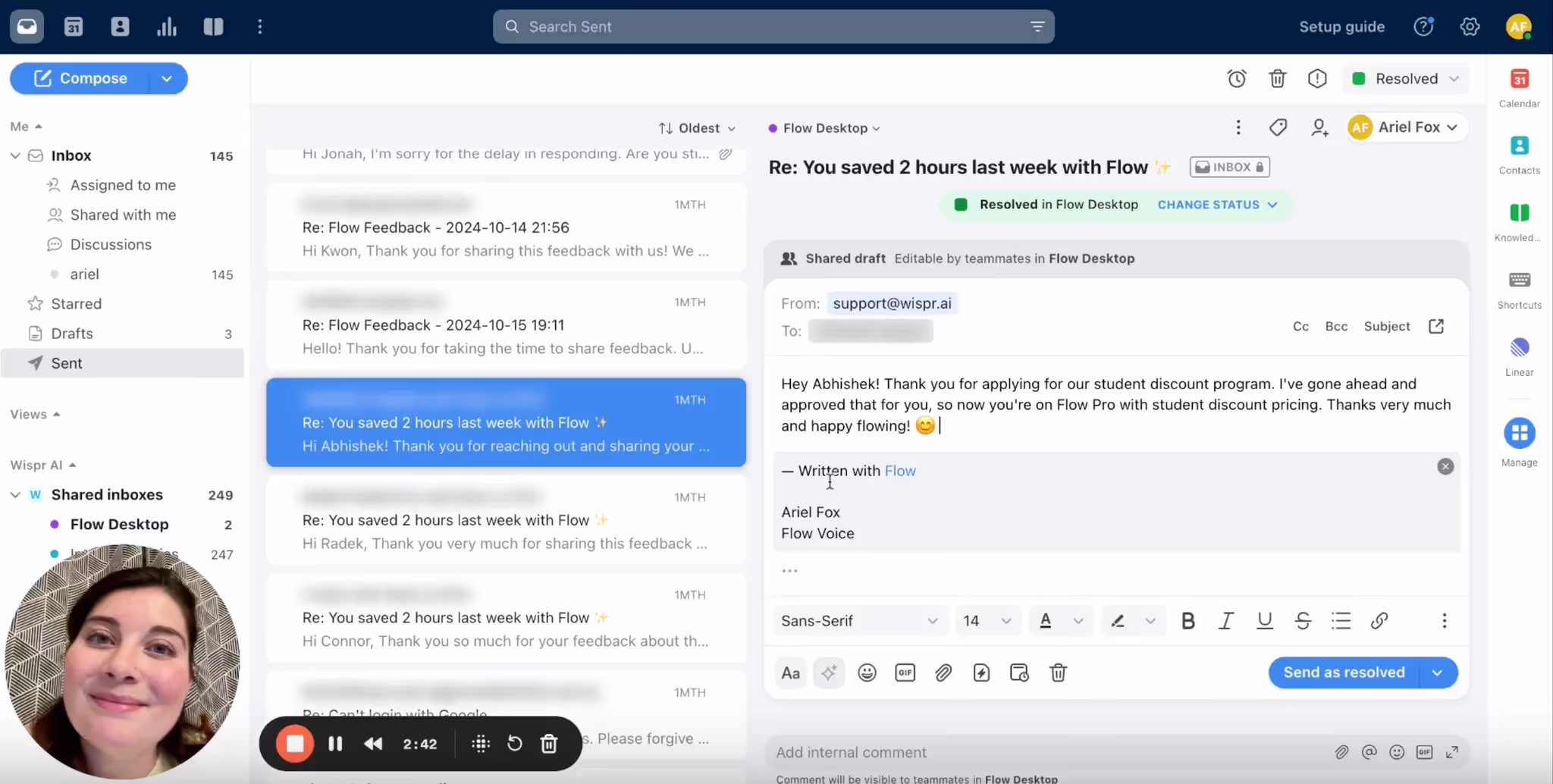The height and width of the screenshot is (784, 1553).
Task: Open the calendar icon in top navigation bar
Action: point(74,27)
